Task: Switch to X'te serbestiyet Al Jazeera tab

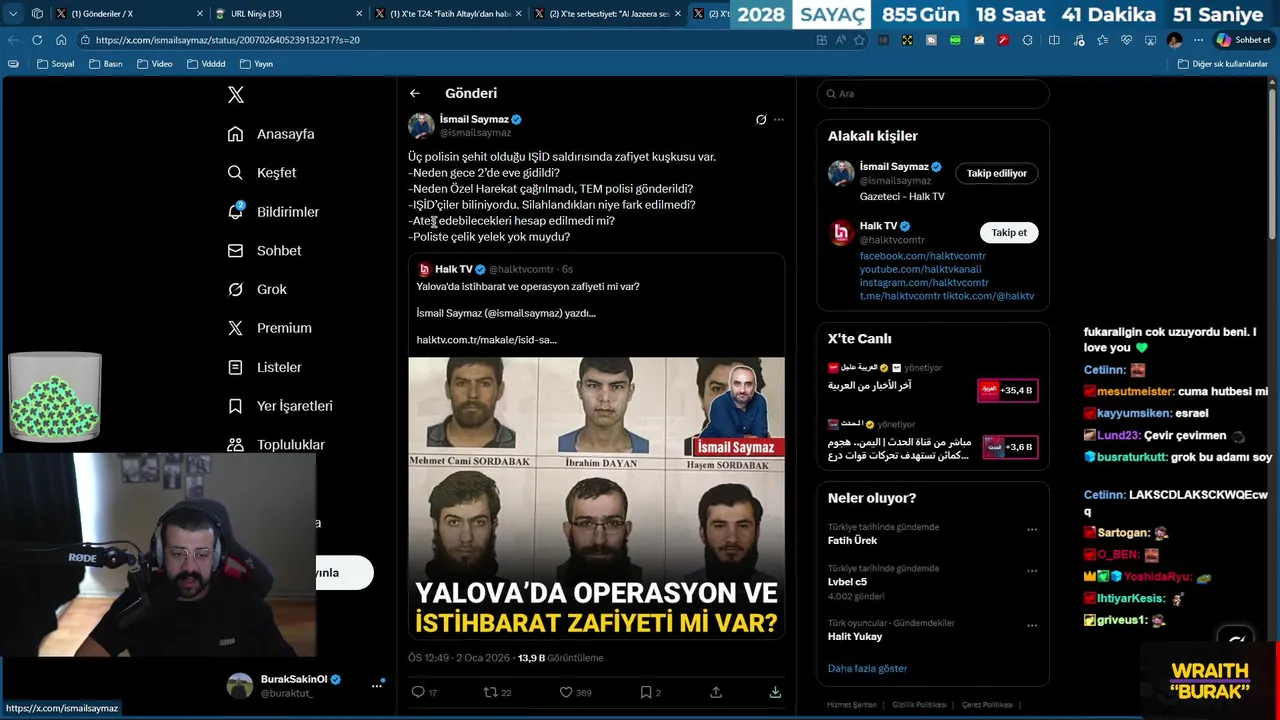Action: coord(607,14)
